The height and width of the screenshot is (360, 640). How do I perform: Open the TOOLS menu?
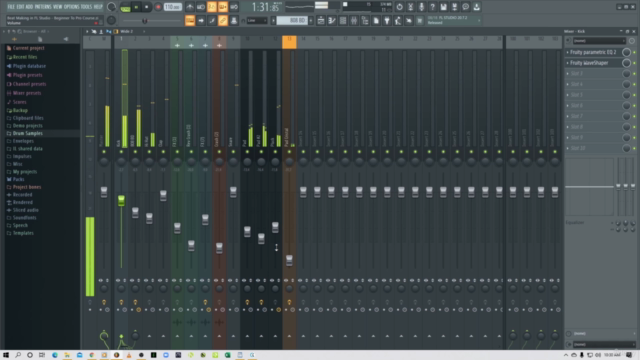[x=87, y=7]
